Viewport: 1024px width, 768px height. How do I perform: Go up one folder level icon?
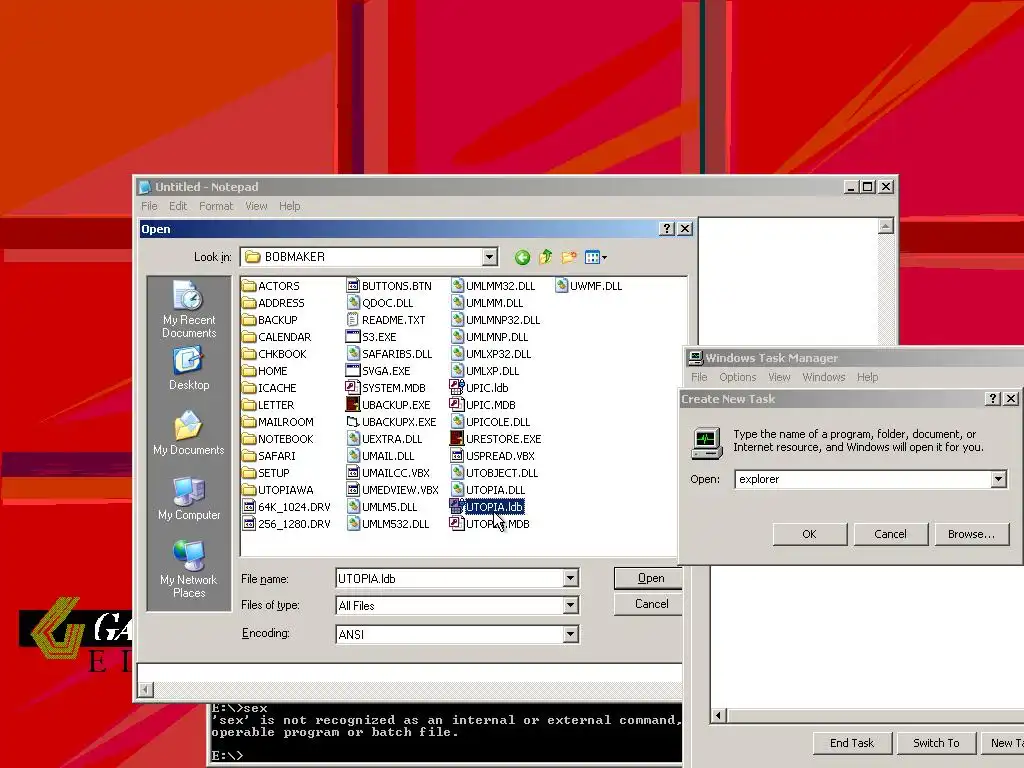545,257
